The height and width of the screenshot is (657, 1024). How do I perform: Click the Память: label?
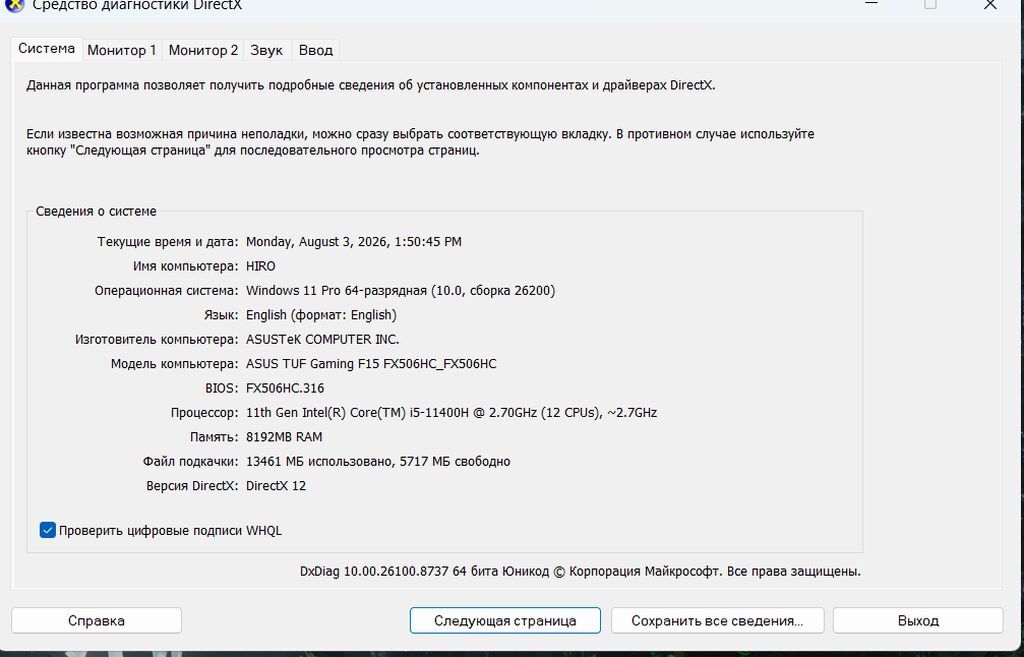[214, 437]
